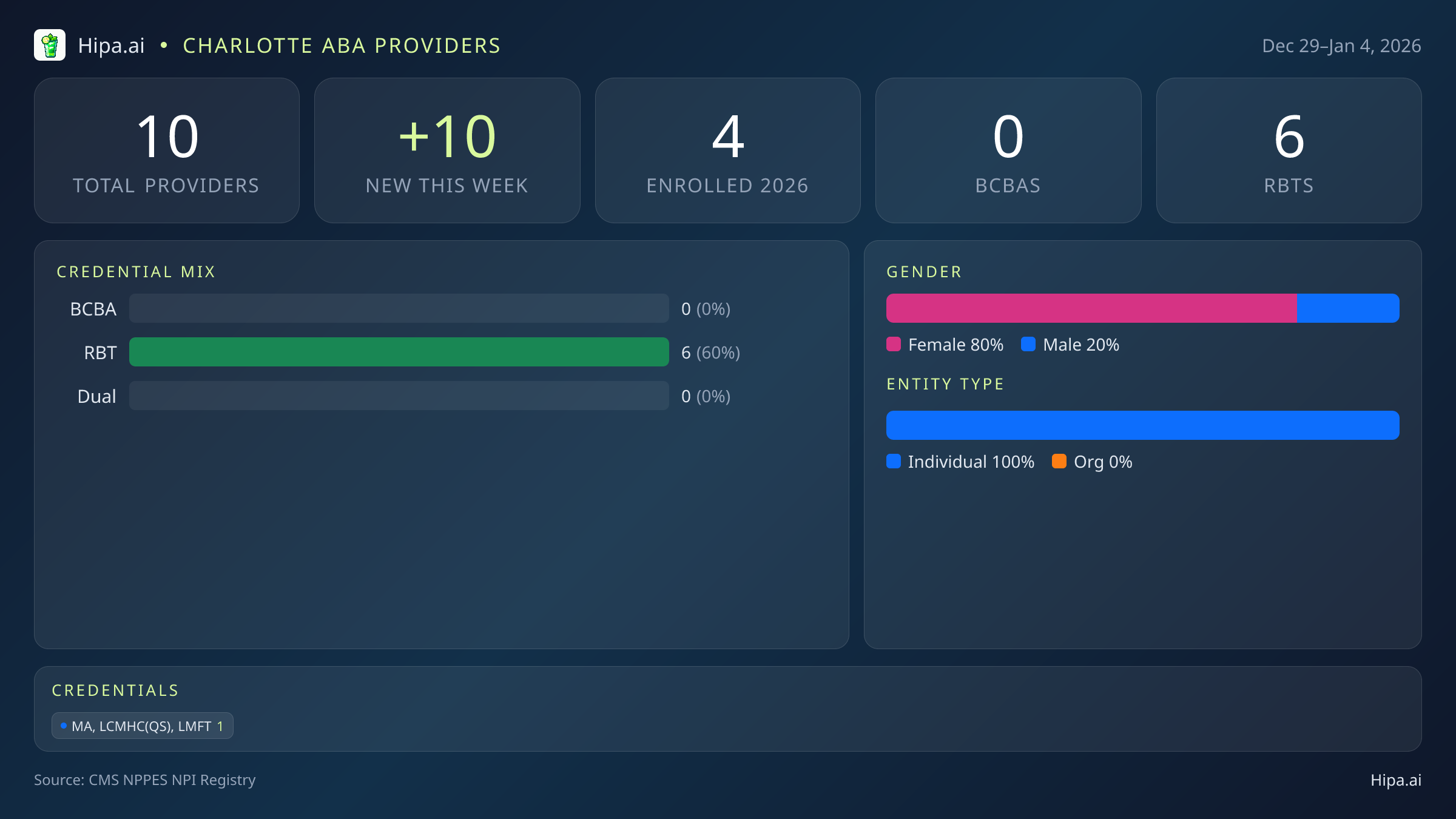Screen dimensions: 1456x819
Task: Expand the Gender section
Action: (x=923, y=271)
